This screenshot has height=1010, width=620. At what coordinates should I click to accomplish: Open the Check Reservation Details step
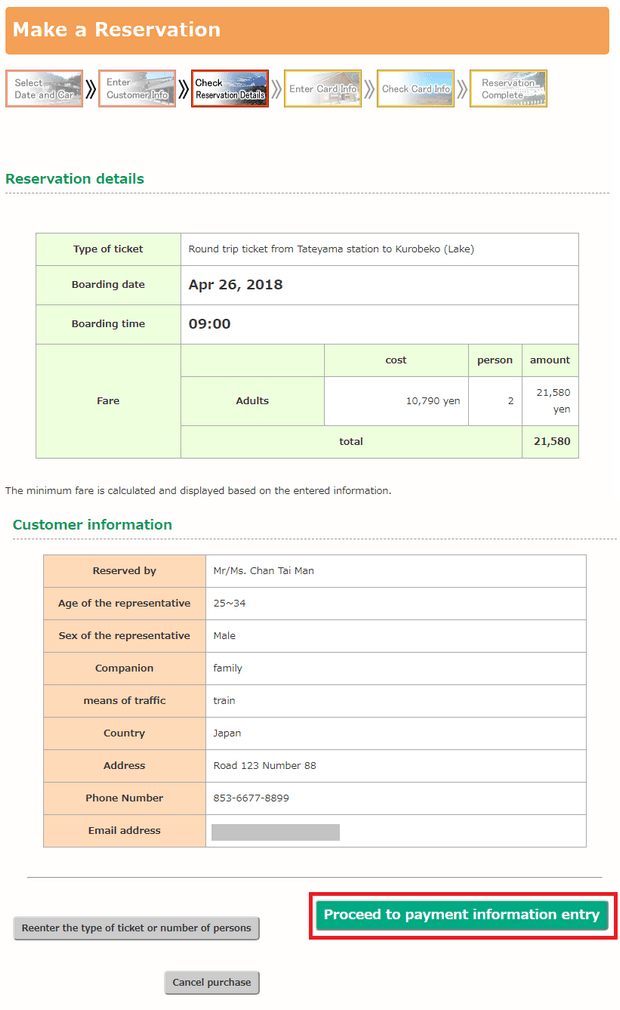(x=230, y=89)
